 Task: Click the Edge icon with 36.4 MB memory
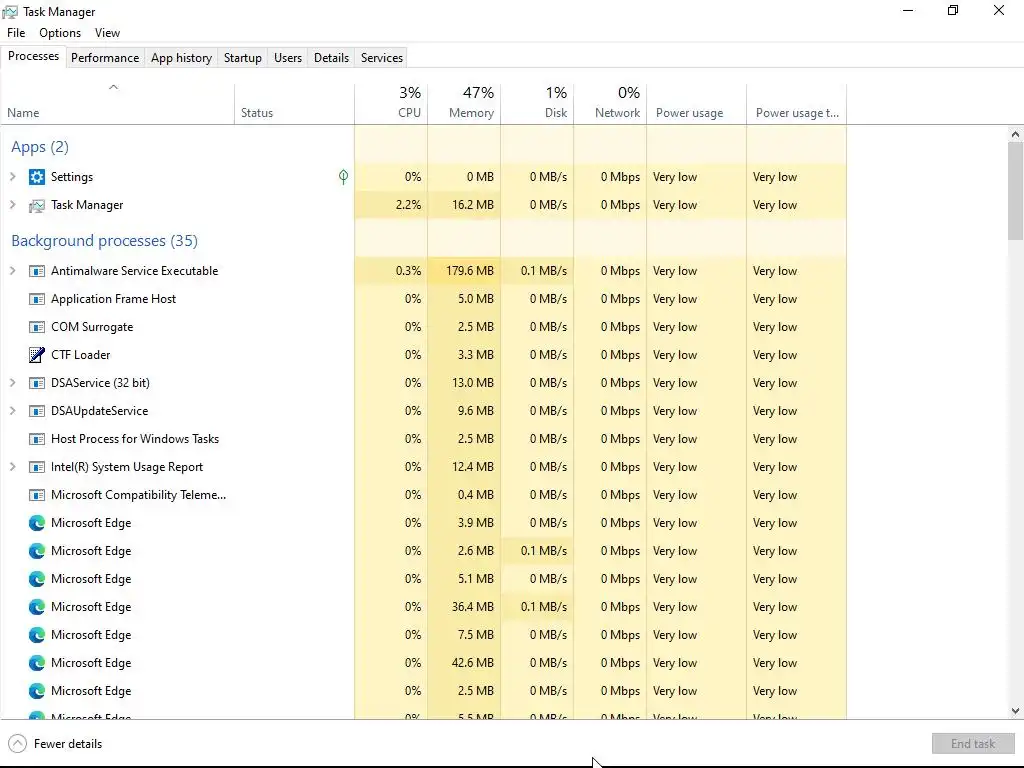click(37, 607)
